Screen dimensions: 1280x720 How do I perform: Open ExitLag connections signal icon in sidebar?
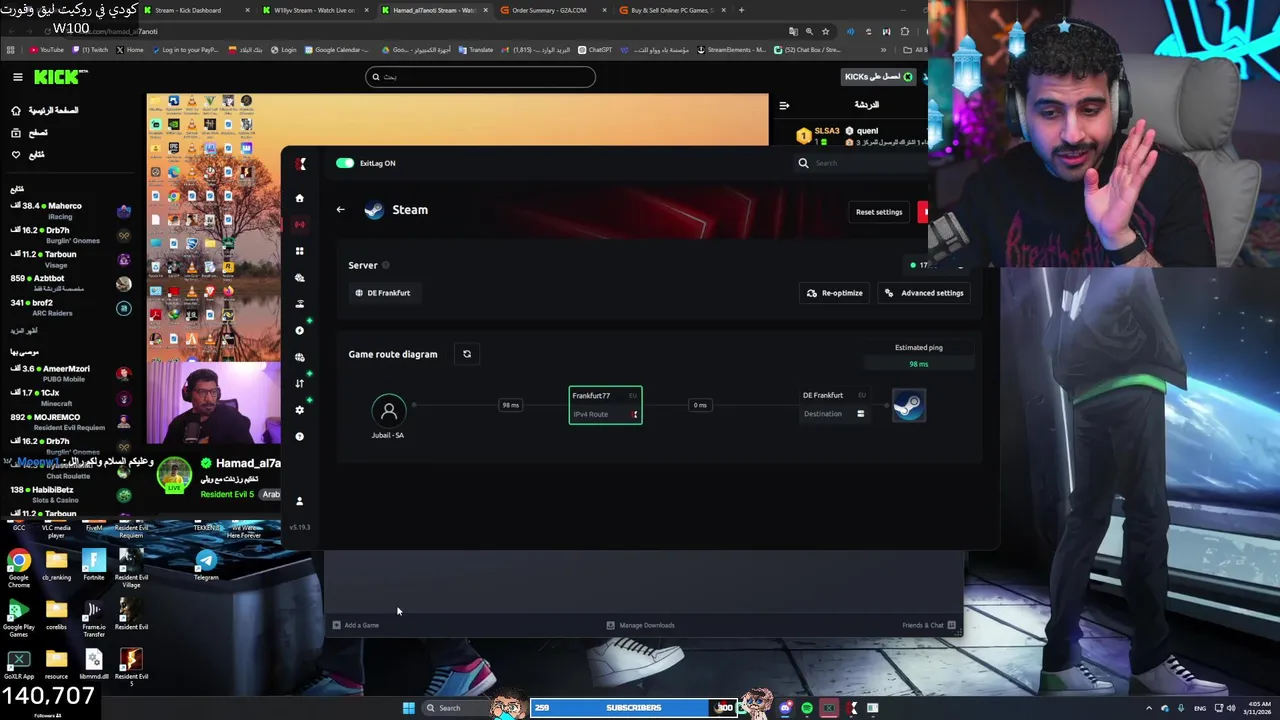299,224
